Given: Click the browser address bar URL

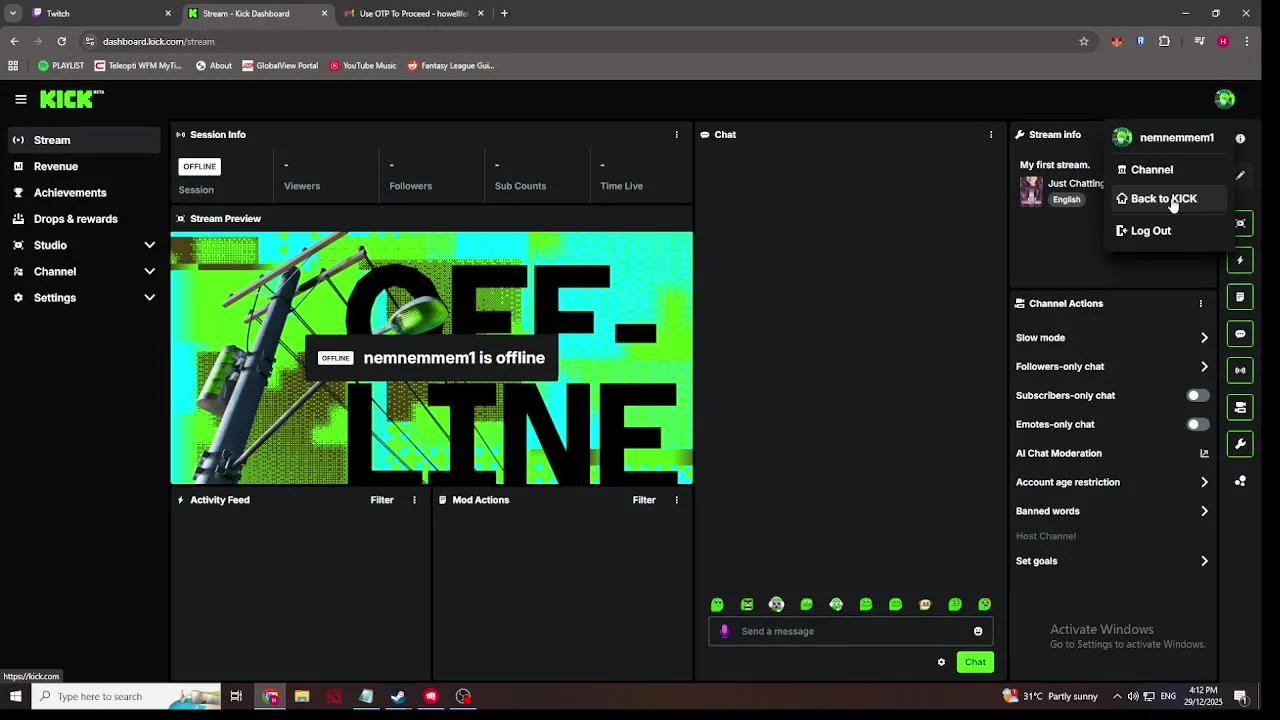Looking at the screenshot, I should click(159, 42).
